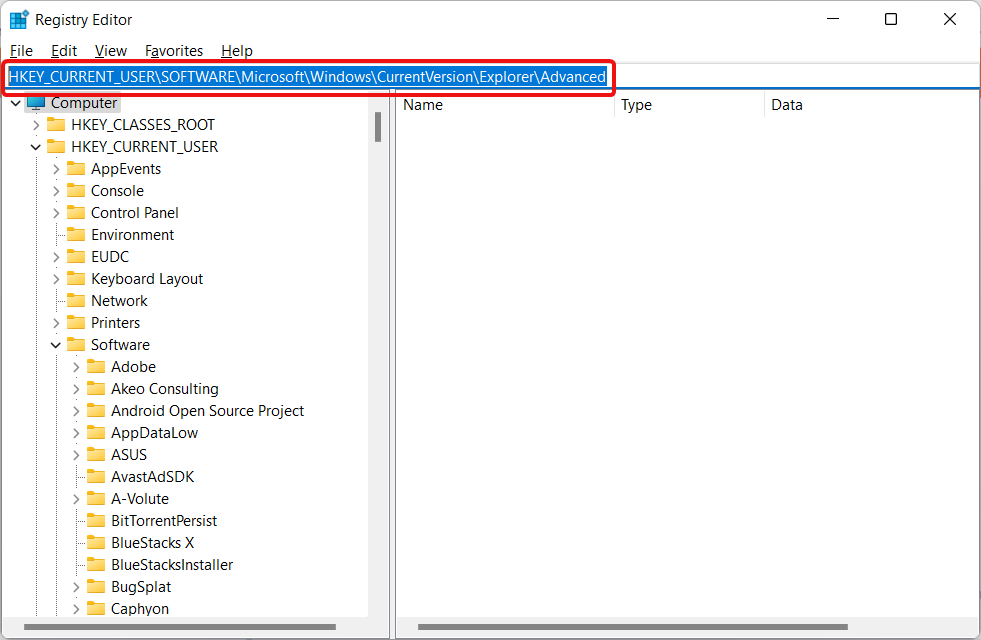The image size is (981, 640).
Task: Select the BlueStacks X key label
Action: (x=153, y=542)
